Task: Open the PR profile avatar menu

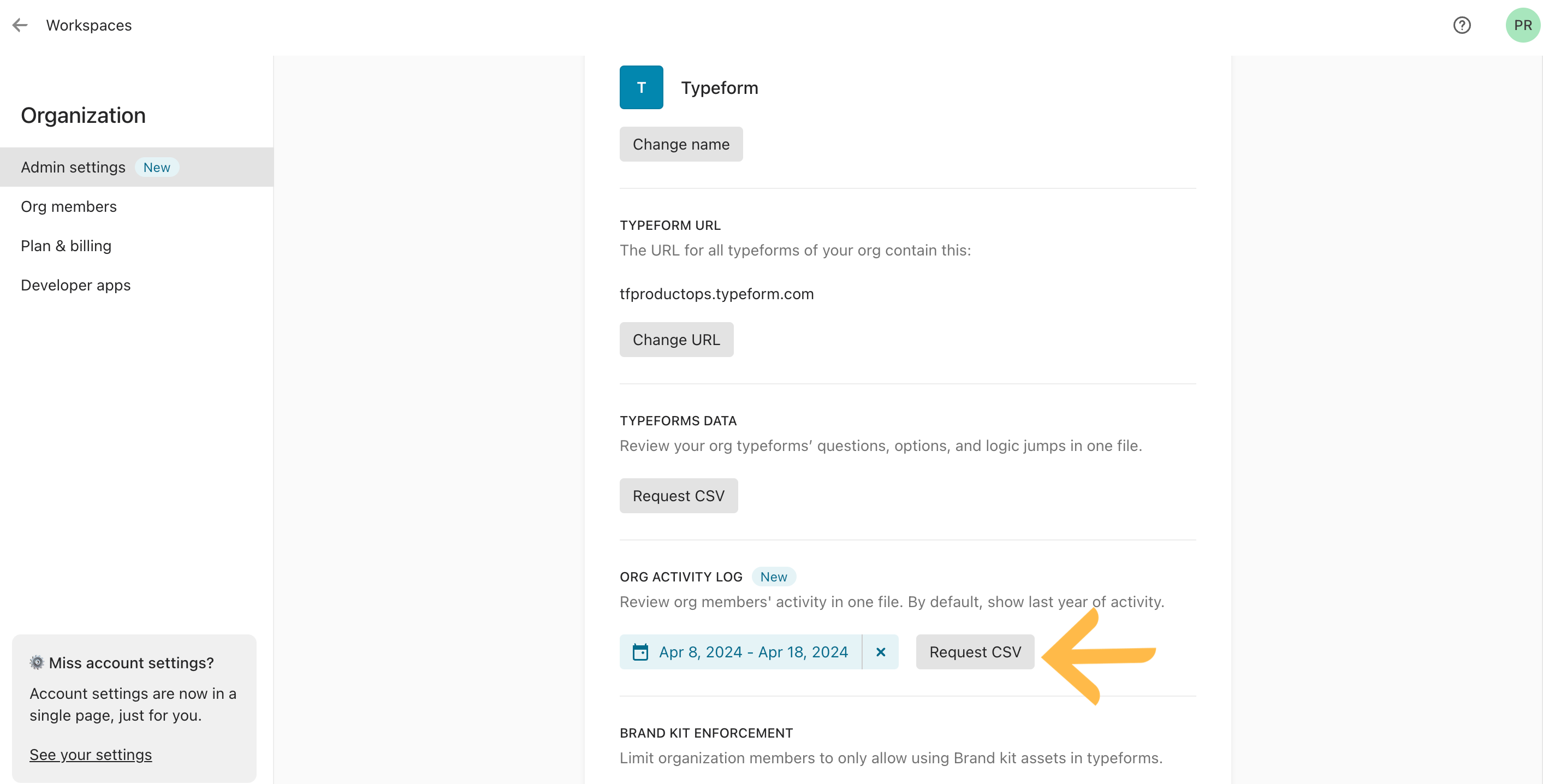Action: (x=1522, y=25)
